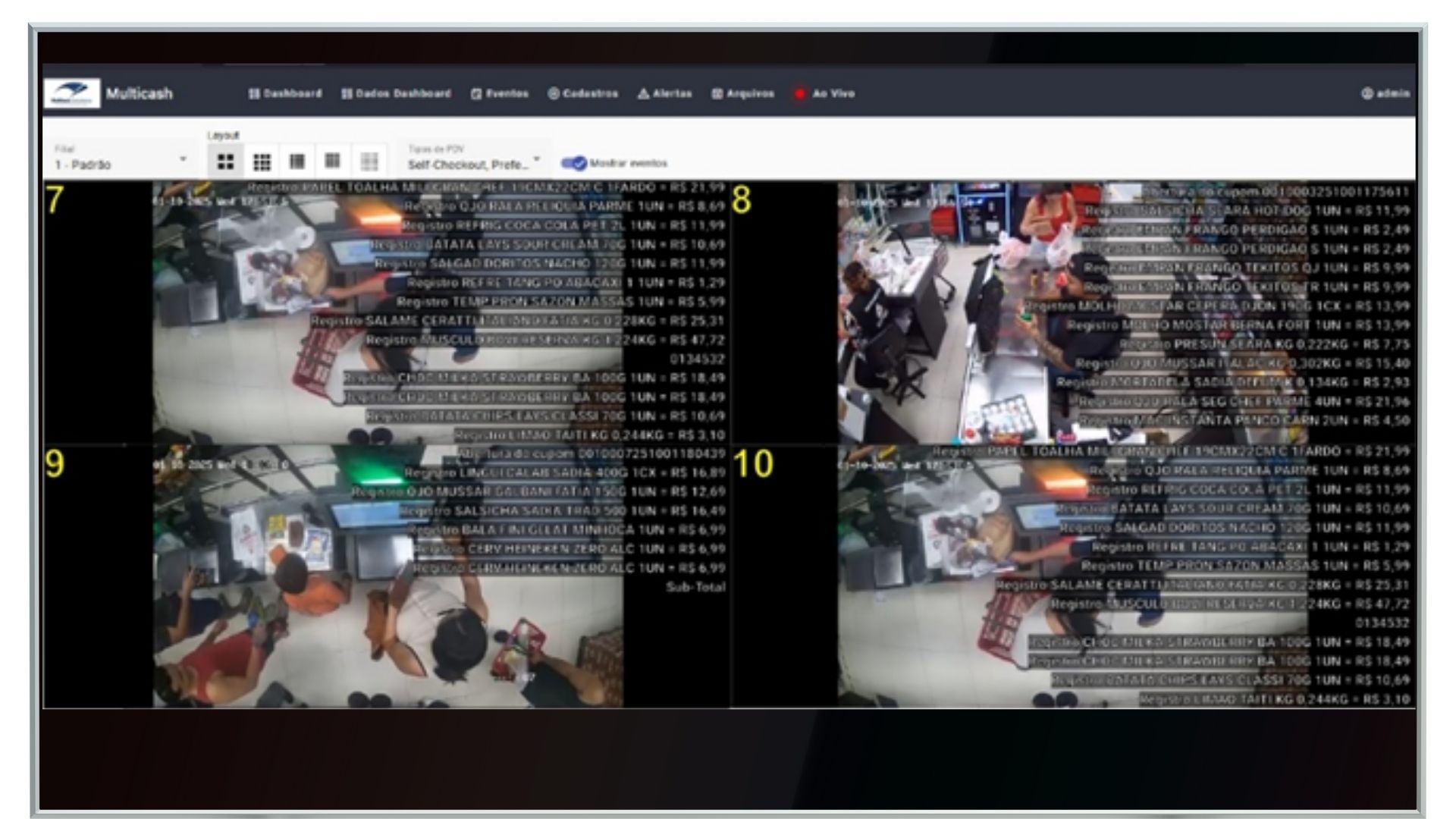Click camera 8's SALSICHA SEARA HOT DOG entry
Image resolution: width=1456 pixels, height=819 pixels.
point(1247,210)
